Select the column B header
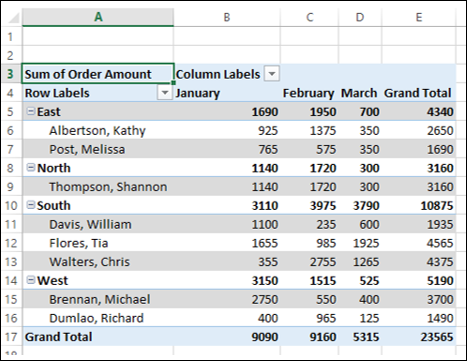467x361 pixels. pos(227,17)
